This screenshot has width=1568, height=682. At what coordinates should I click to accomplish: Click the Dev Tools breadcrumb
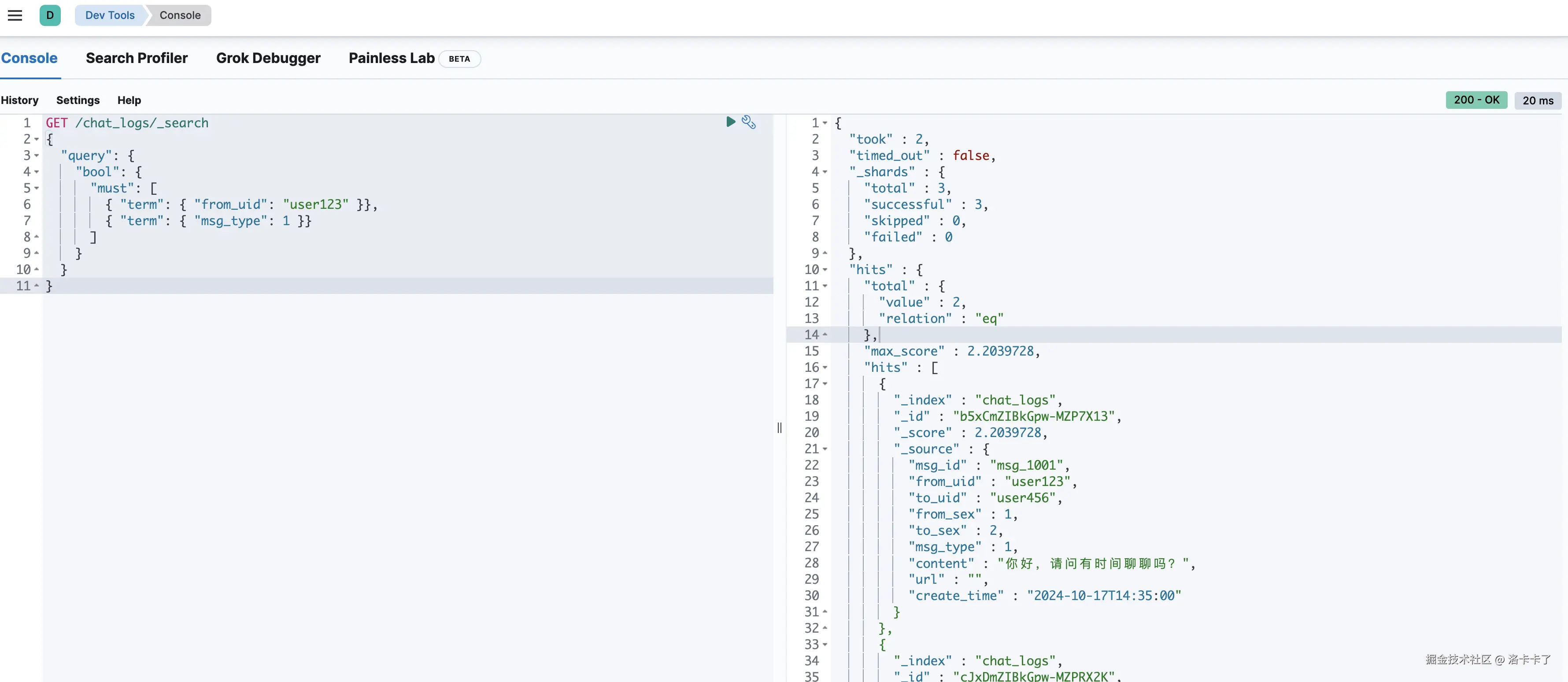[x=110, y=15]
